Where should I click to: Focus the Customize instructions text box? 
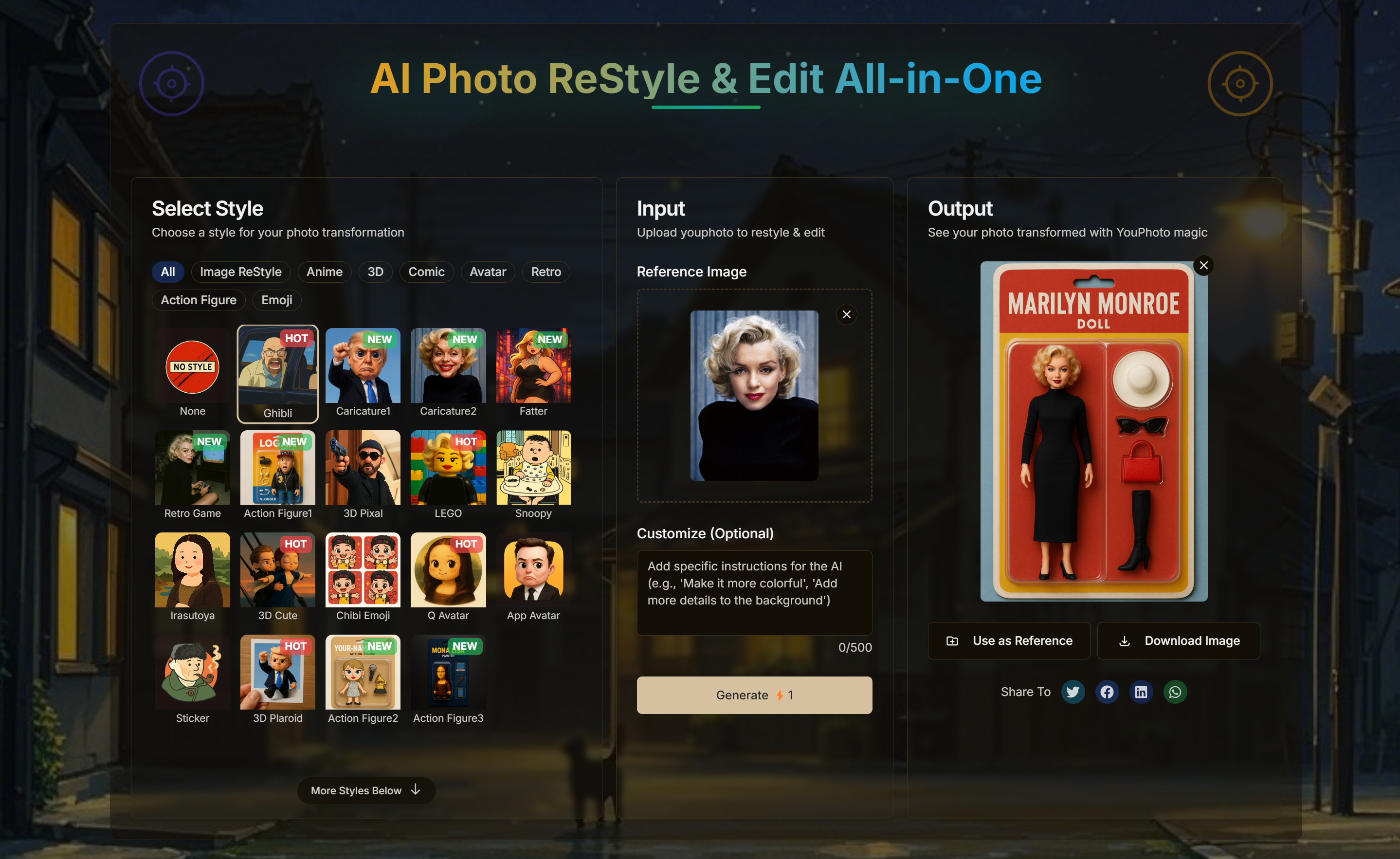click(x=755, y=593)
